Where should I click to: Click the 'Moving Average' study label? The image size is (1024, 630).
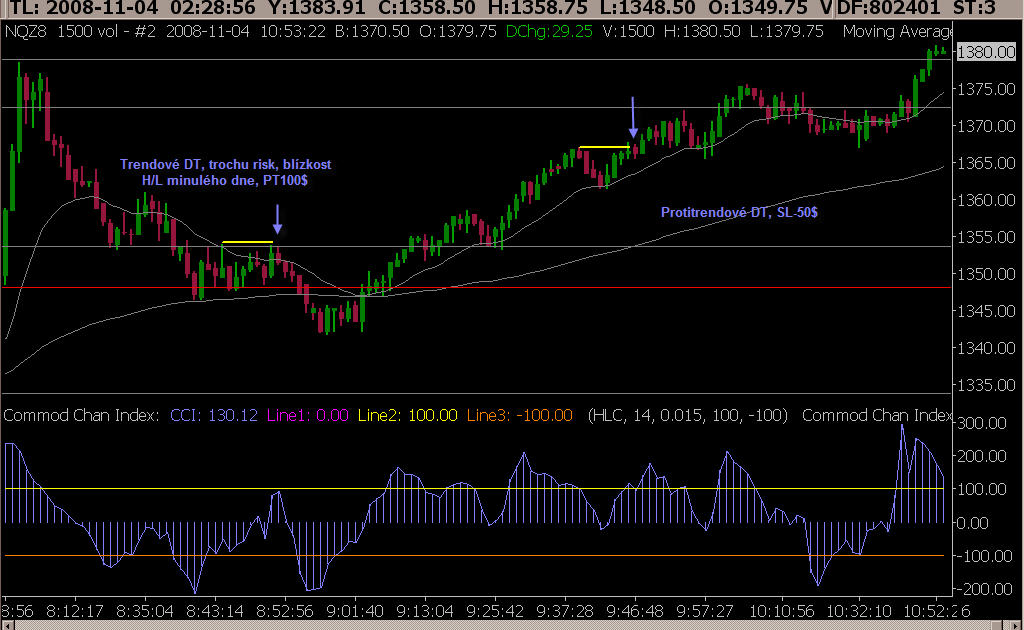(x=897, y=31)
